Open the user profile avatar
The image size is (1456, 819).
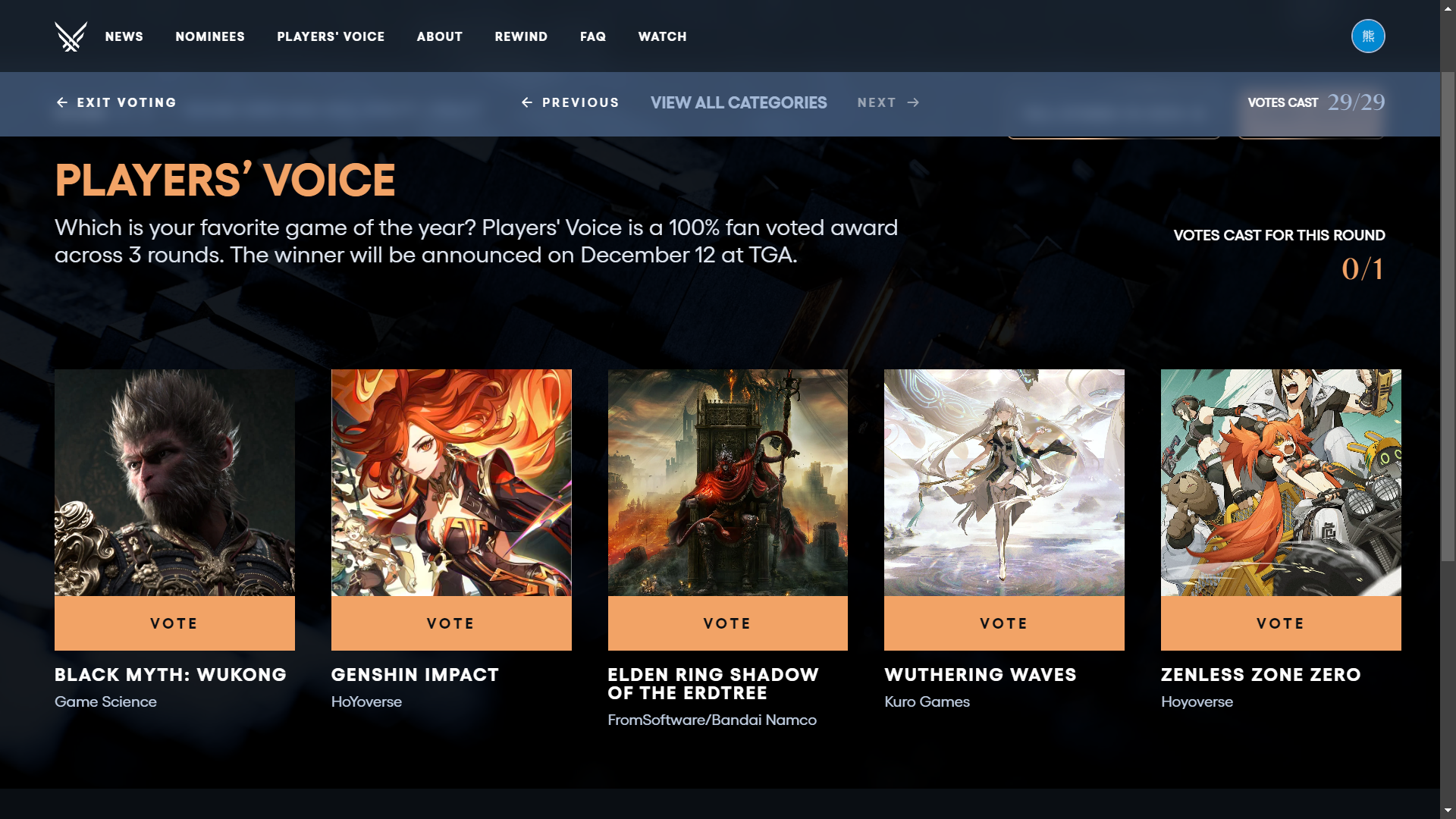1367,36
